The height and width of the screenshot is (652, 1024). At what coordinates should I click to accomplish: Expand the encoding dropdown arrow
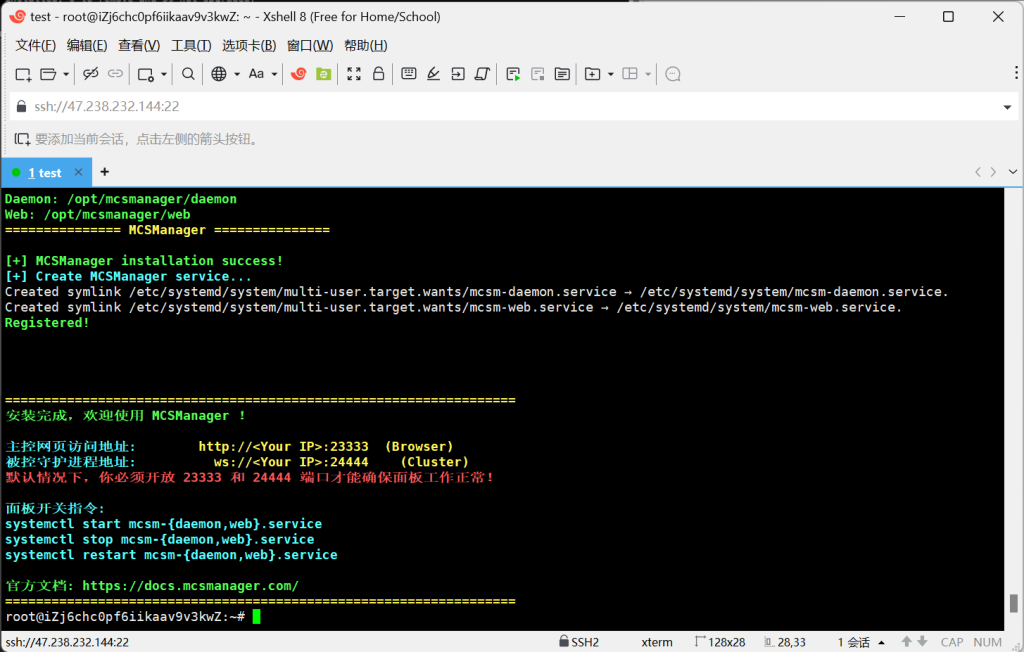pos(237,74)
